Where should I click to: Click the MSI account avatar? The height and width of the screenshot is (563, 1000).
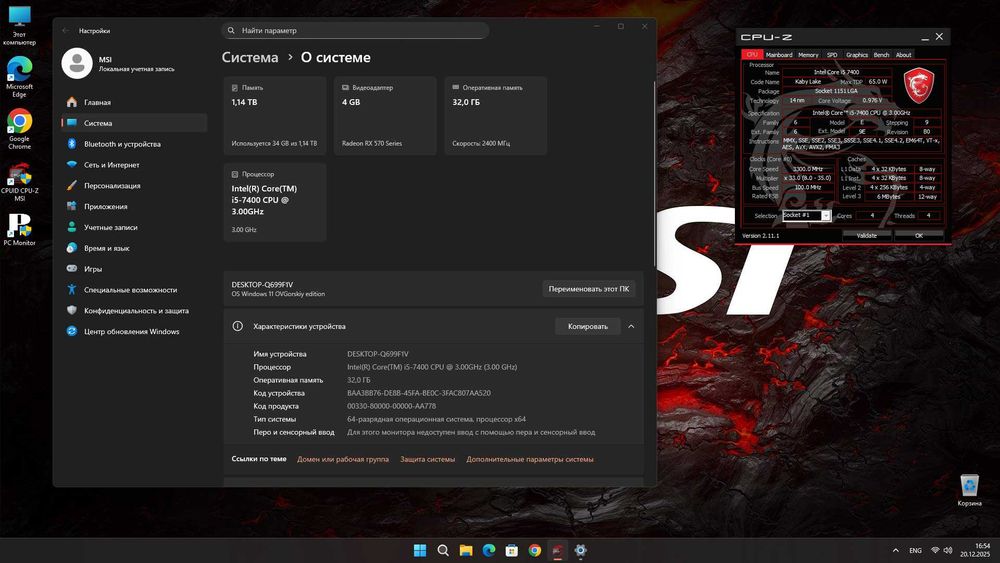(77, 63)
